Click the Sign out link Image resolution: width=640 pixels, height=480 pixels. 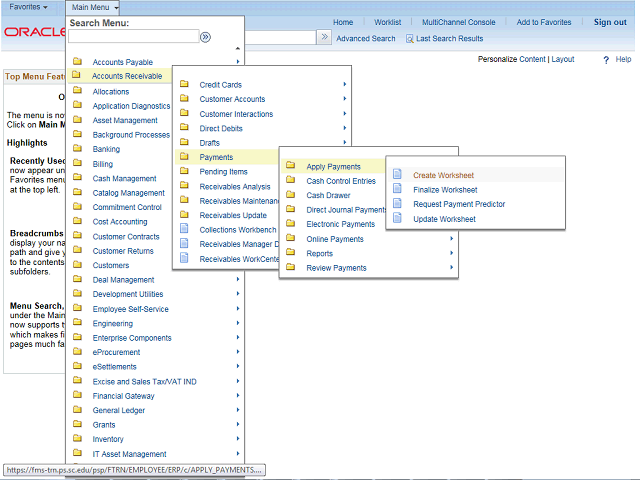[x=610, y=22]
